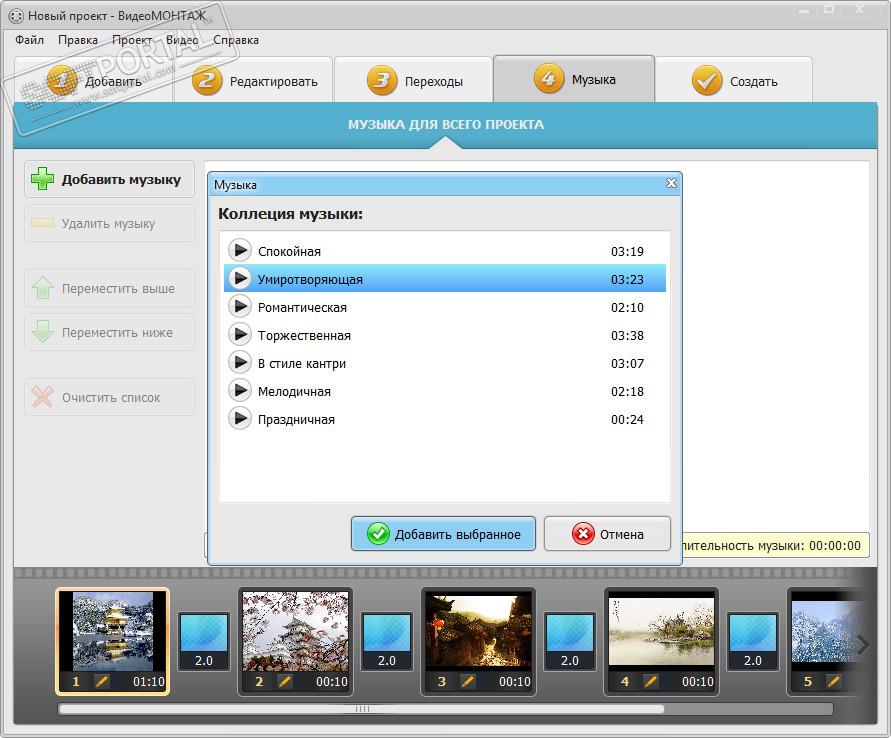Open the Файл menu

point(30,40)
